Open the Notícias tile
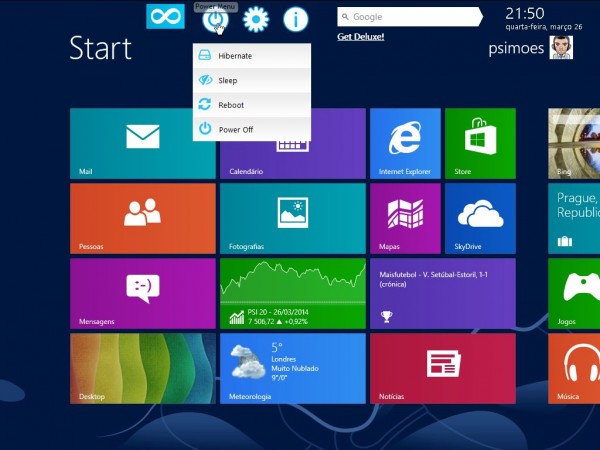 tap(443, 368)
